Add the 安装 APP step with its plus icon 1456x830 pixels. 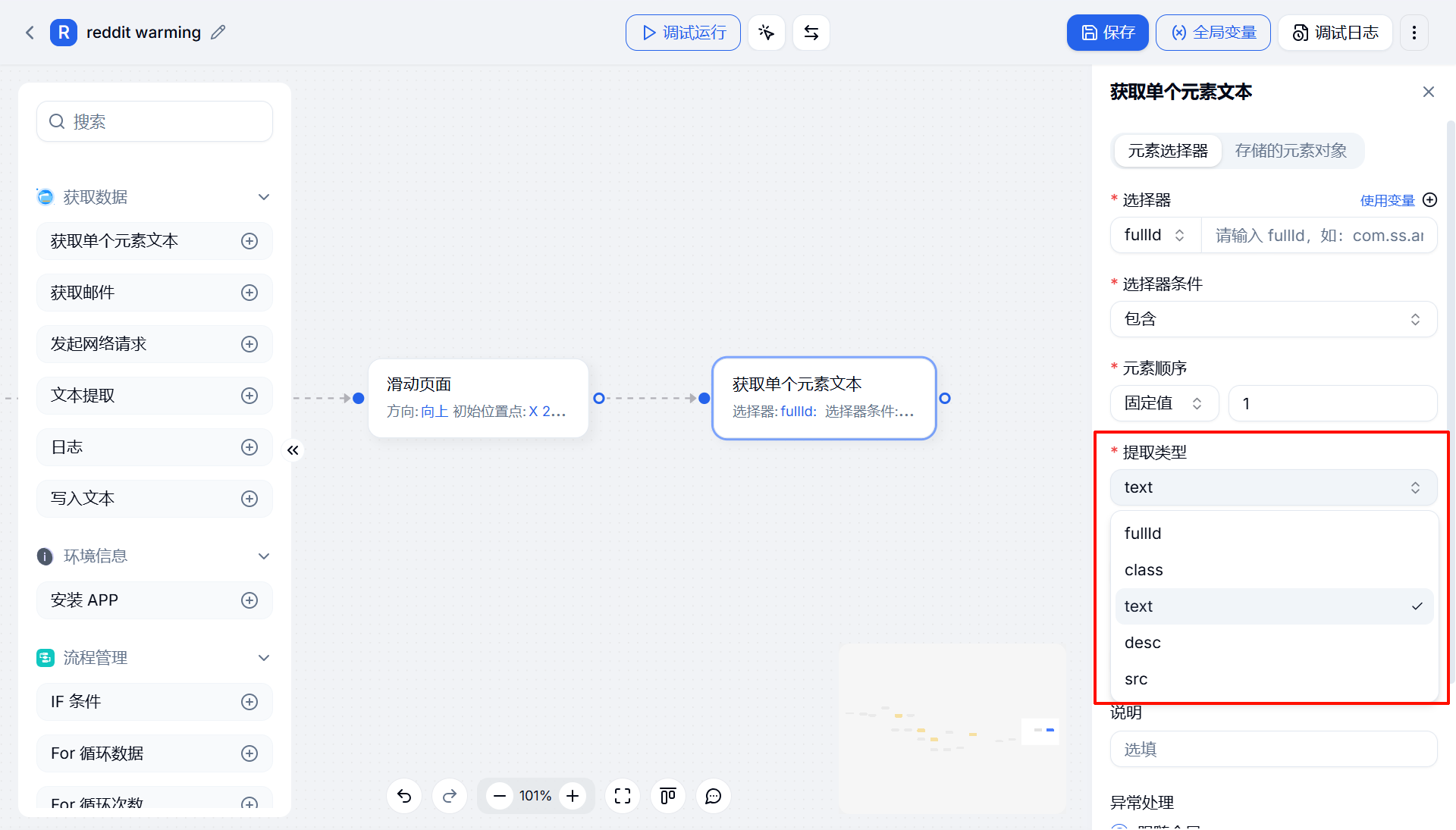249,600
